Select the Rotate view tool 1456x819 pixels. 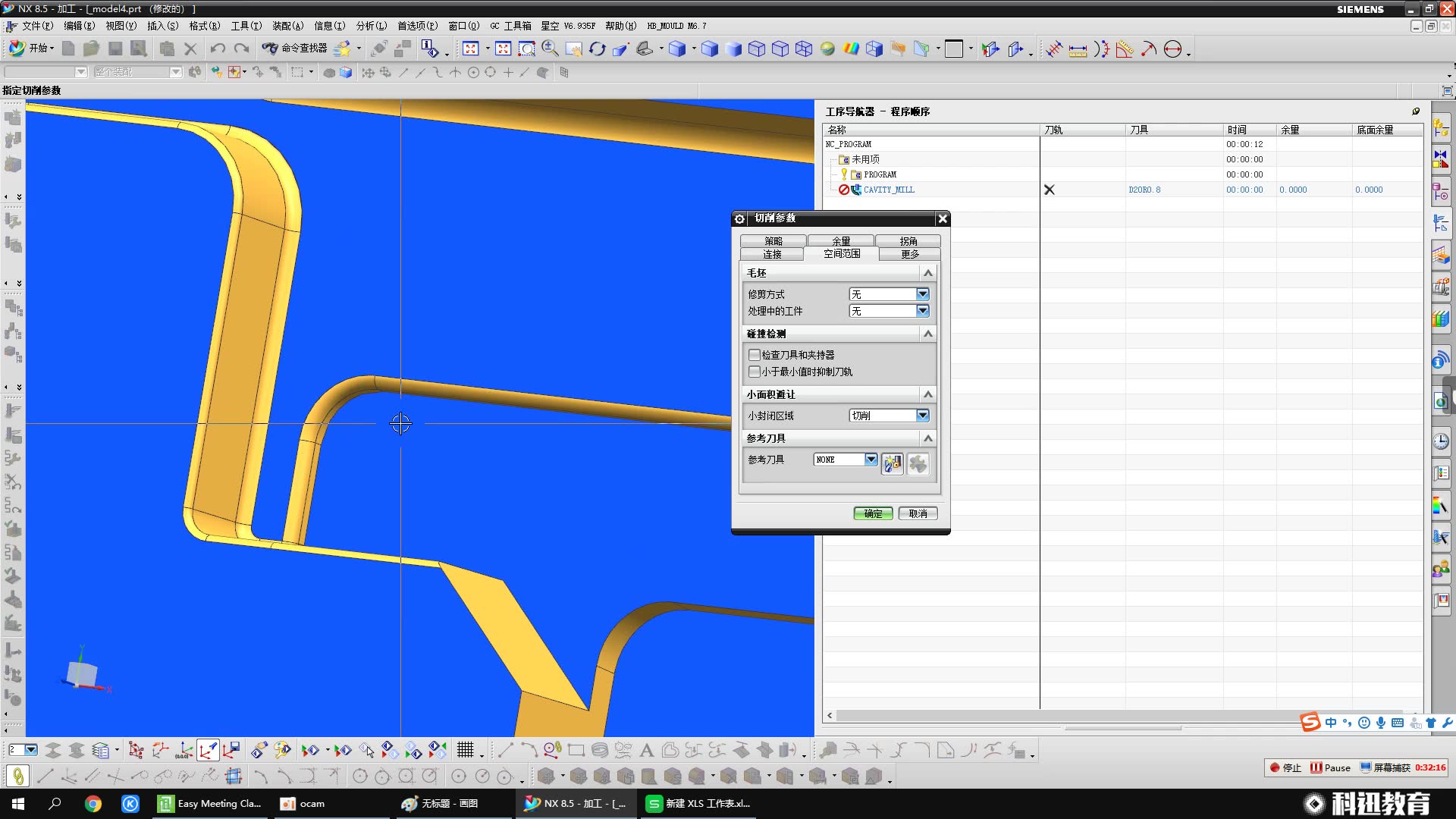(597, 49)
